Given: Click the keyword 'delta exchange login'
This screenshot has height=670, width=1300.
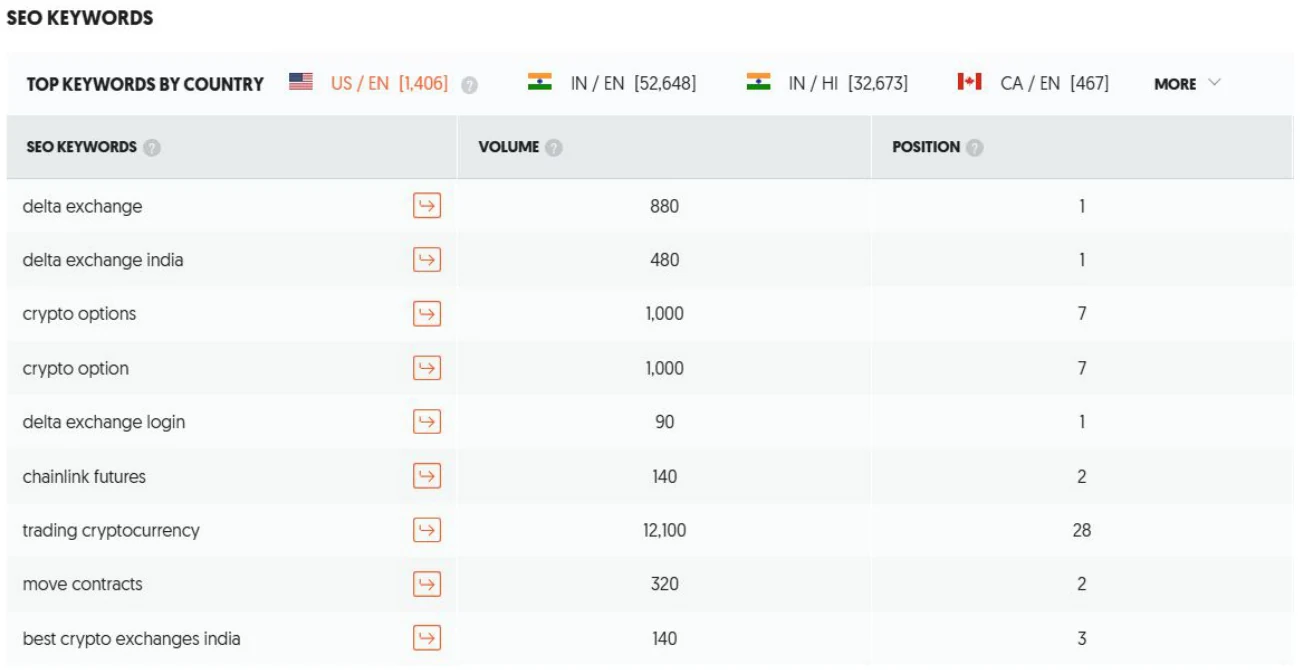Looking at the screenshot, I should 104,422.
